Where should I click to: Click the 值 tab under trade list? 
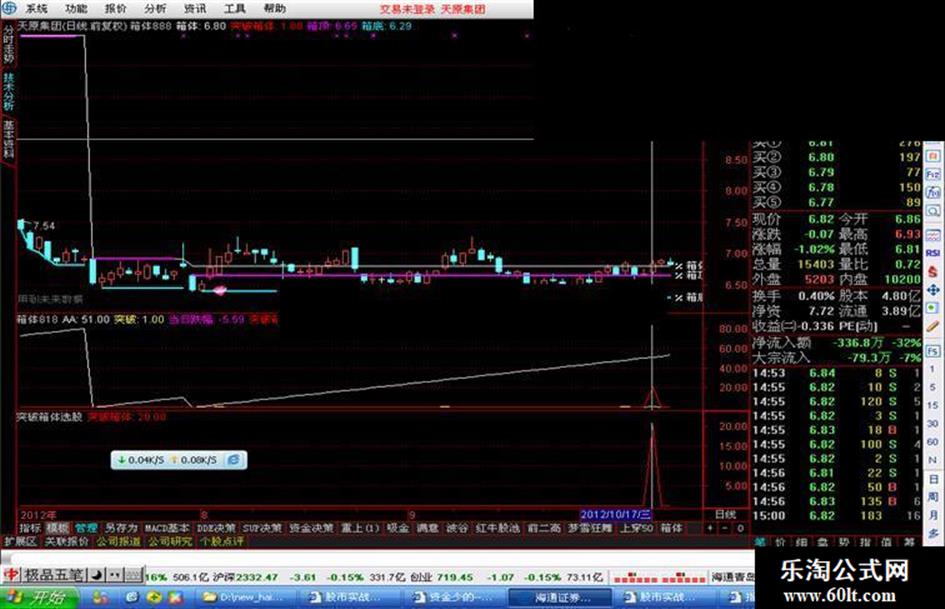[x=886, y=542]
